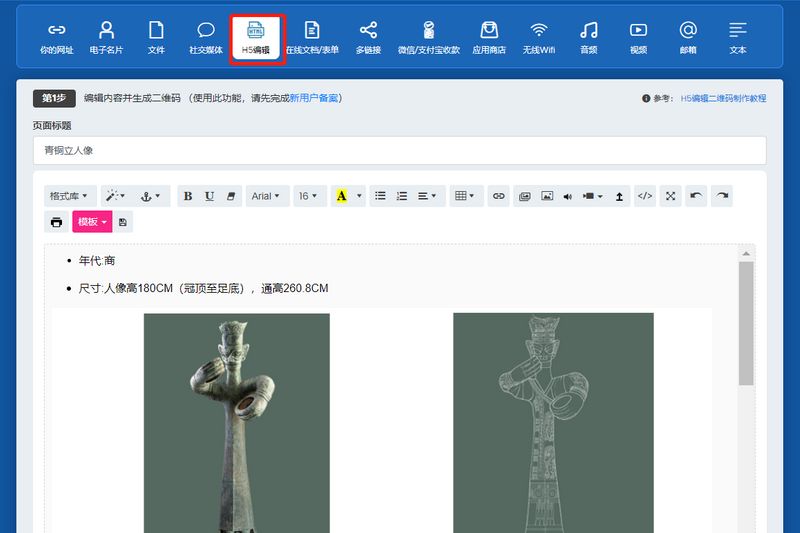Viewport: 800px width, 533px height.
Task: Open the pink 模板 template button
Action: pyautogui.click(x=92, y=222)
